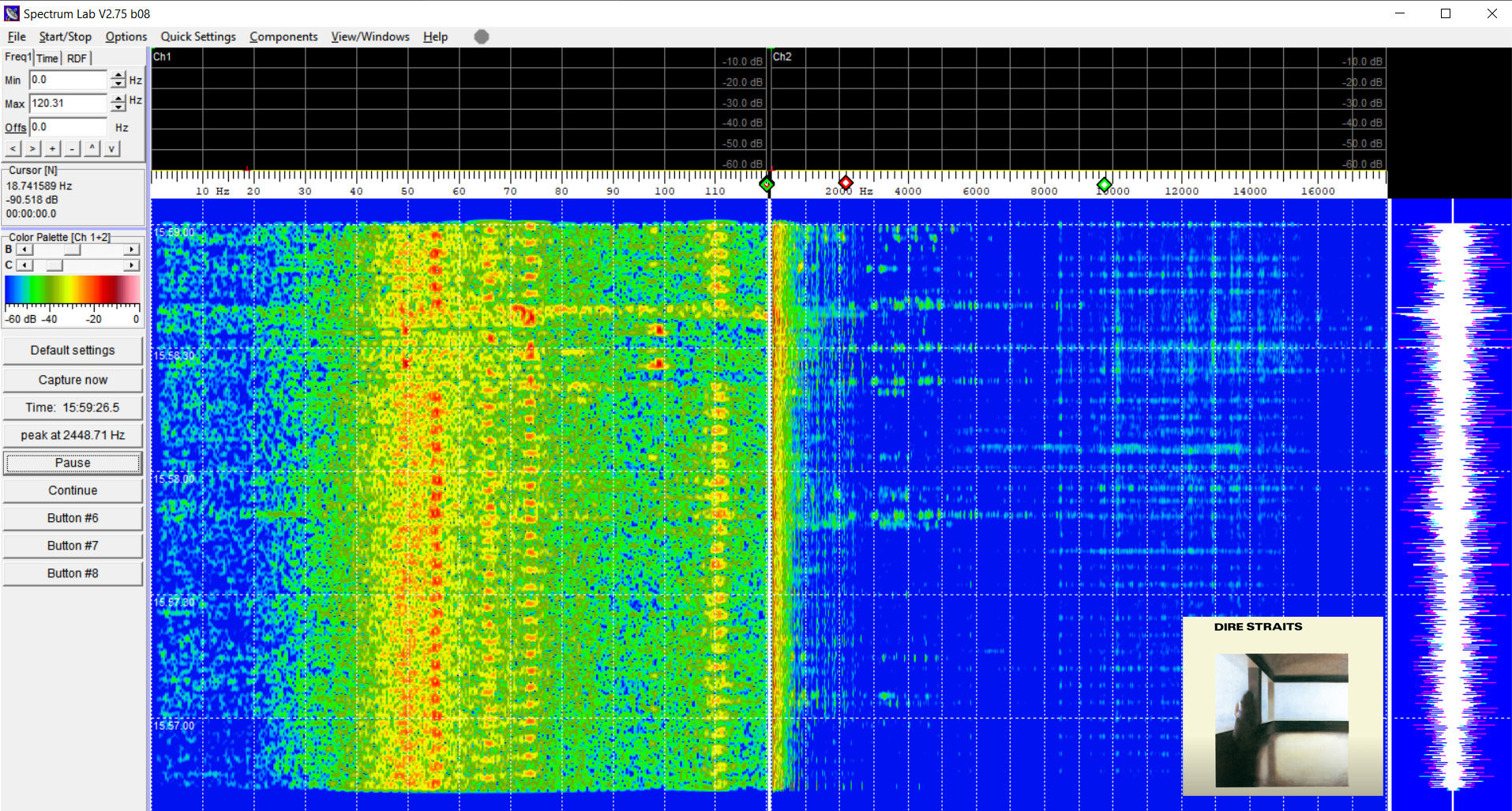Click the green diamond marker near 10000 Hz

pos(1104,184)
